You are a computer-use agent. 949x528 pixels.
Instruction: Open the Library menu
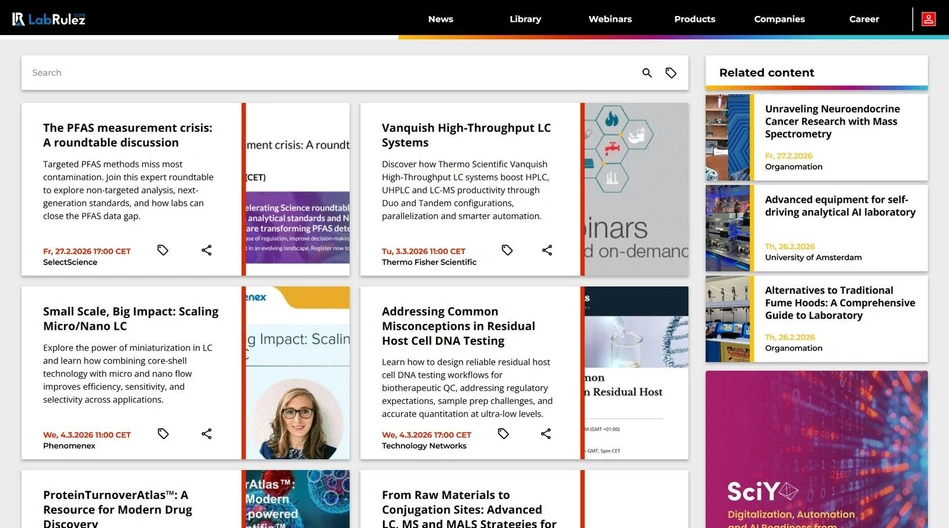[525, 19]
